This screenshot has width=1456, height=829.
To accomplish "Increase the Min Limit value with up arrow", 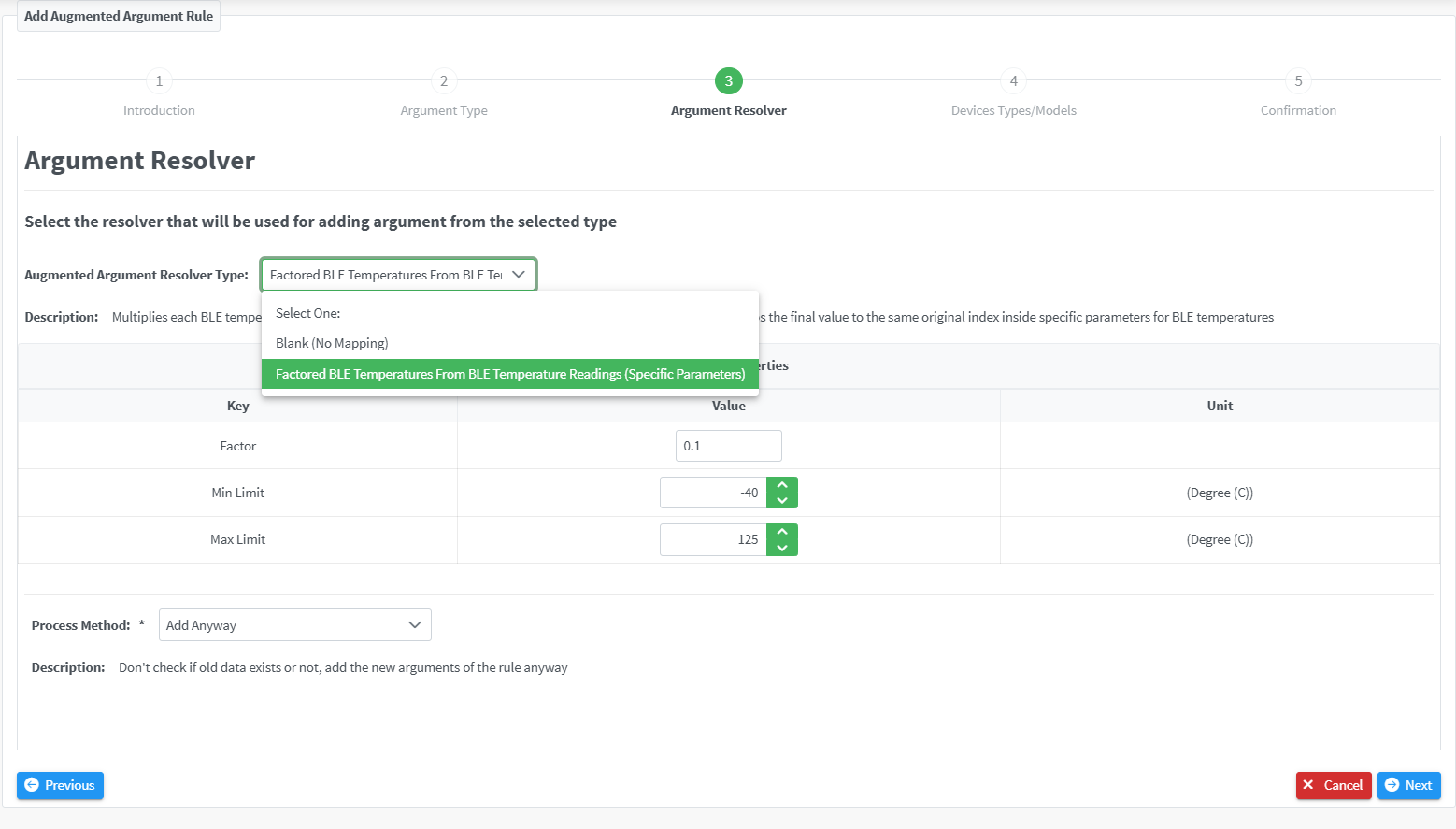I will point(782,485).
